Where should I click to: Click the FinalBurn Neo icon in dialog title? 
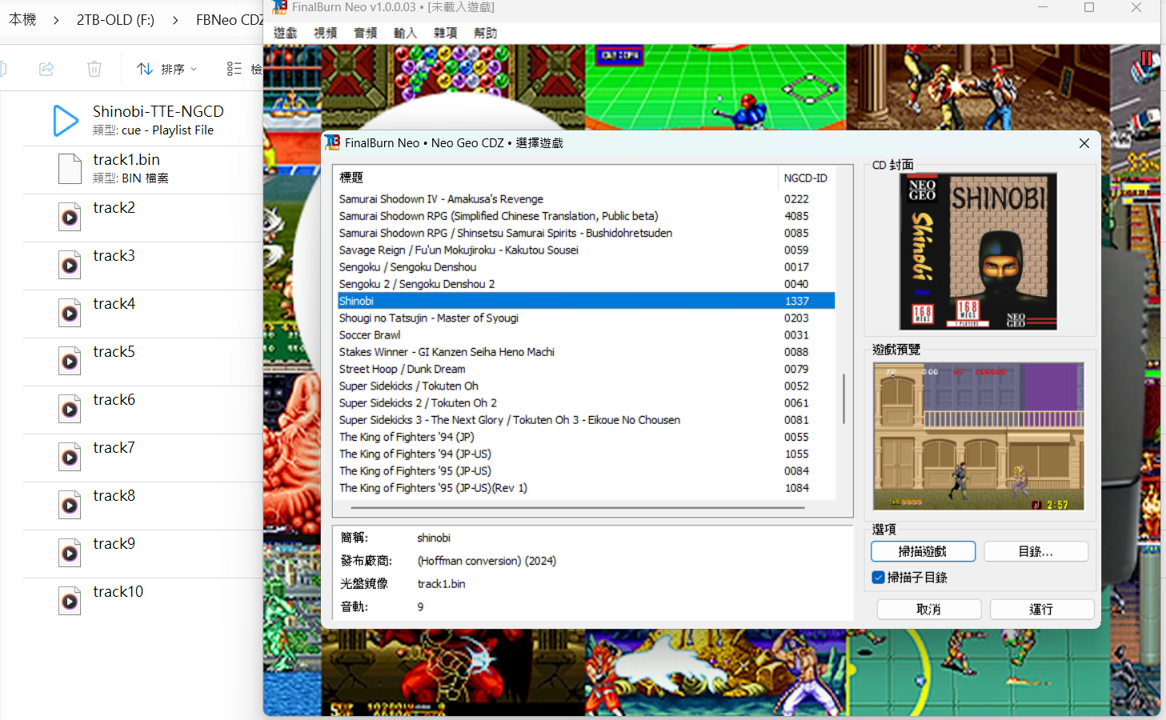click(332, 142)
